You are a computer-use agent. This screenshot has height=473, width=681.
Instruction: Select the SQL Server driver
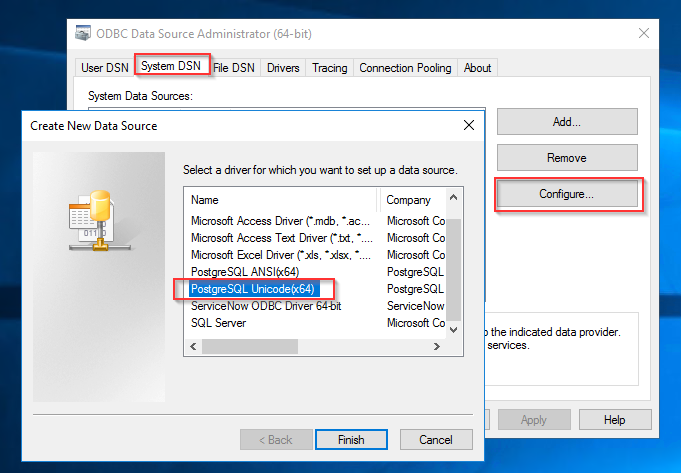(218, 323)
